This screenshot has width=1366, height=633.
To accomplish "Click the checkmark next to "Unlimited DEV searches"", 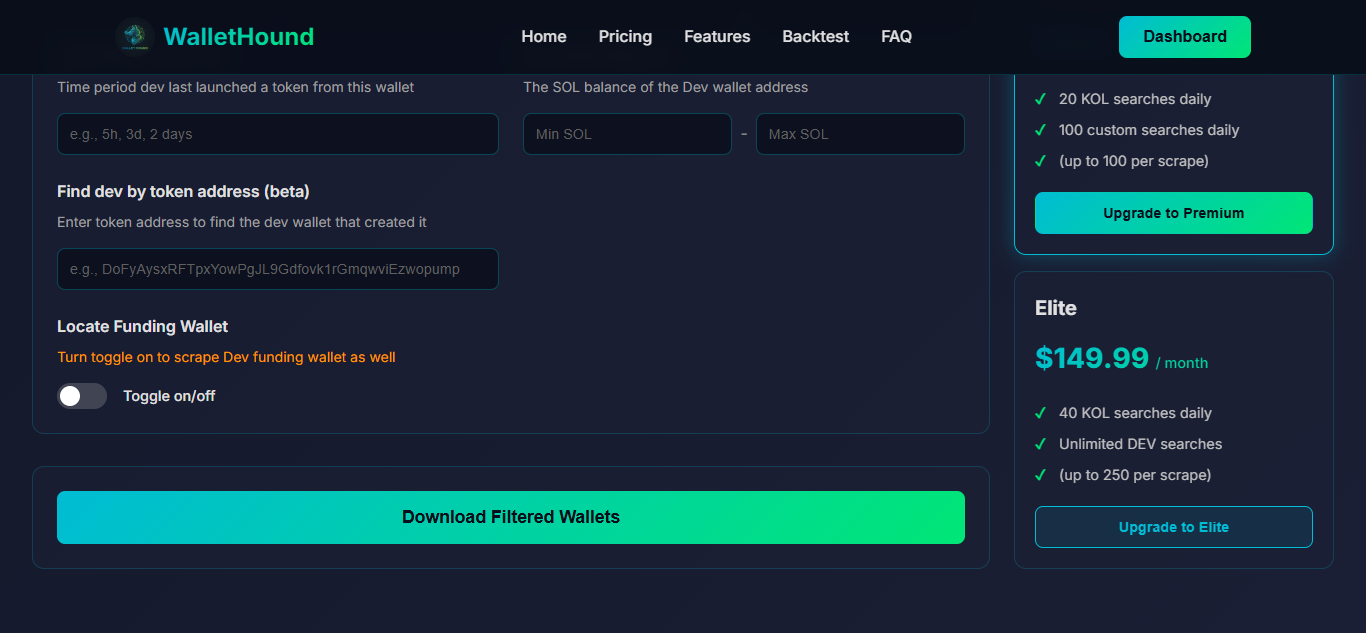I will tap(1040, 444).
